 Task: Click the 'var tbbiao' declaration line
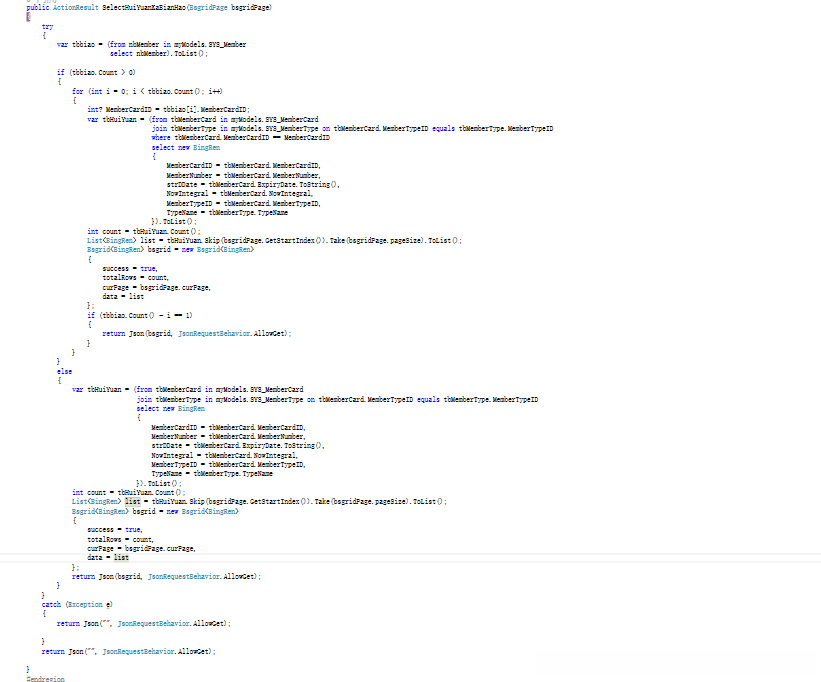coord(151,44)
